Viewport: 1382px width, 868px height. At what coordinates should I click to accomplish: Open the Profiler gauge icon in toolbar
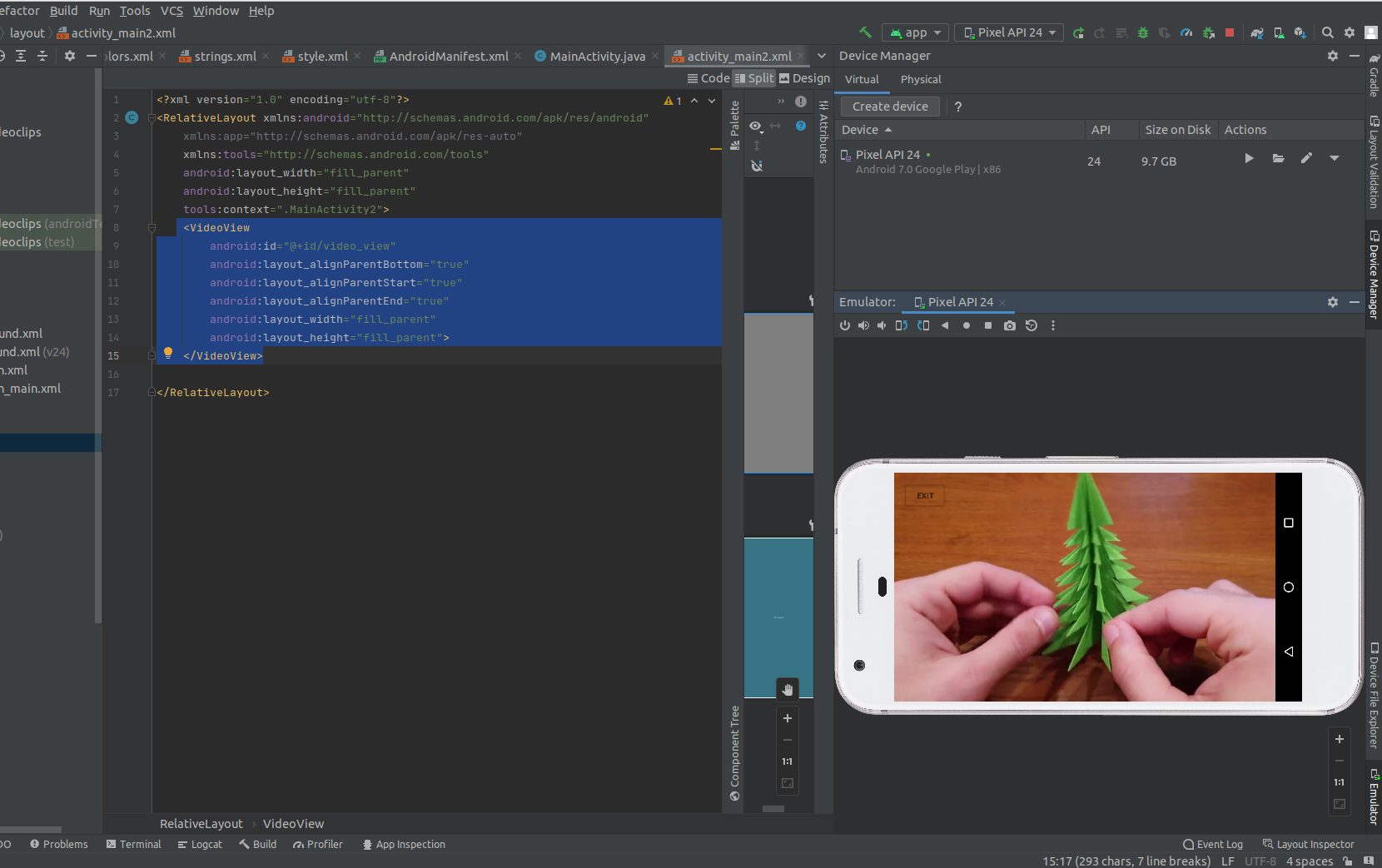pos(1186,32)
